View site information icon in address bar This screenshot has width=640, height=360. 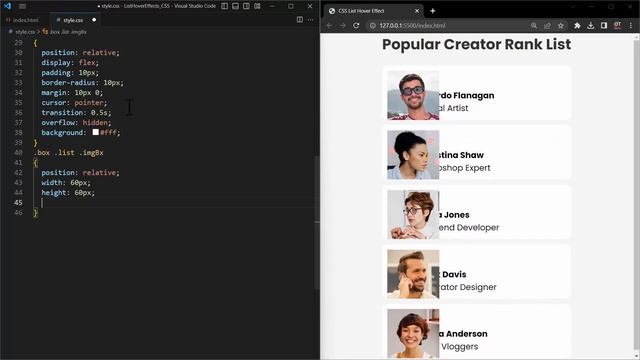[x=372, y=25]
